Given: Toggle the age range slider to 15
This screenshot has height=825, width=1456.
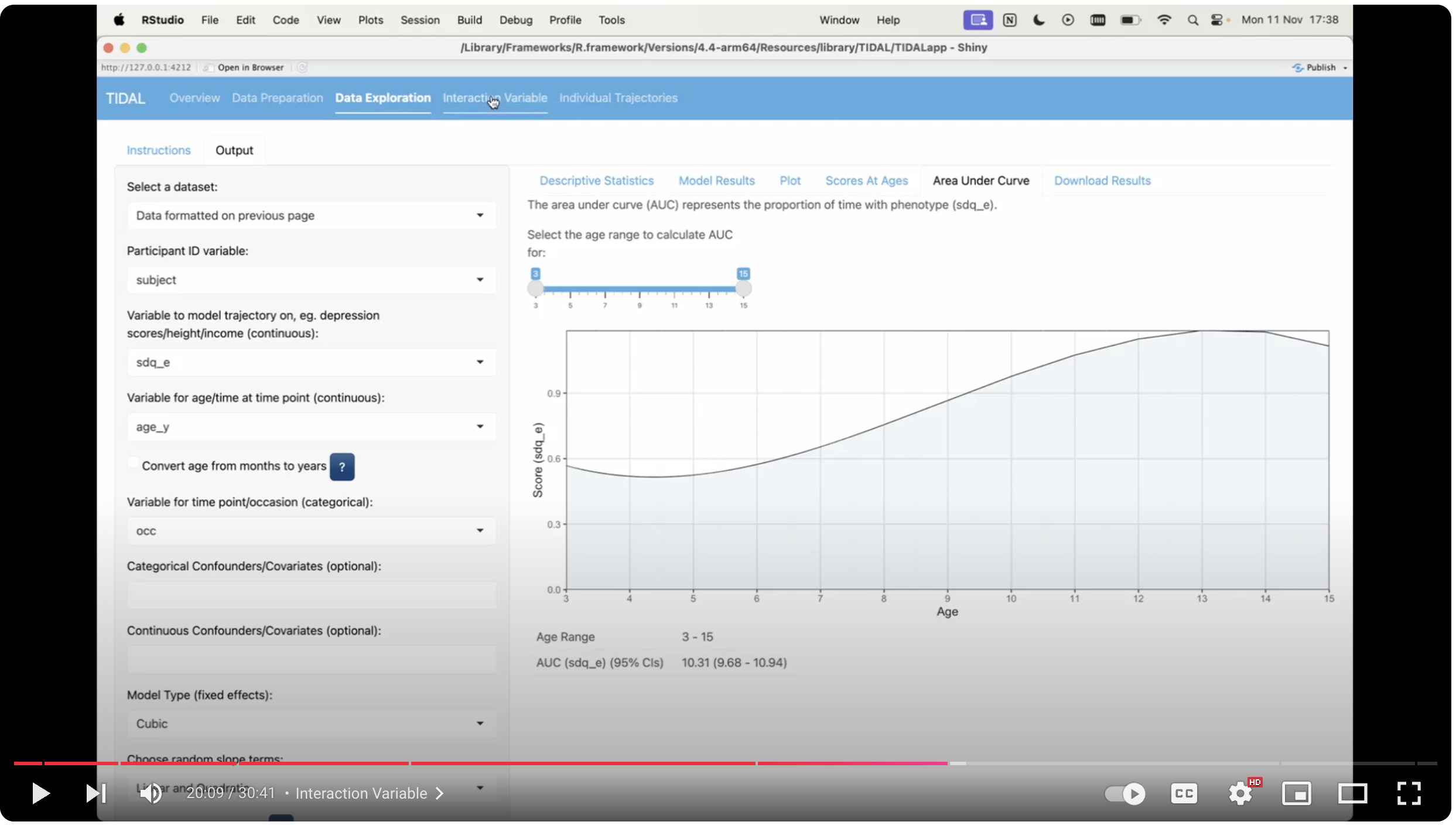Looking at the screenshot, I should tap(743, 289).
